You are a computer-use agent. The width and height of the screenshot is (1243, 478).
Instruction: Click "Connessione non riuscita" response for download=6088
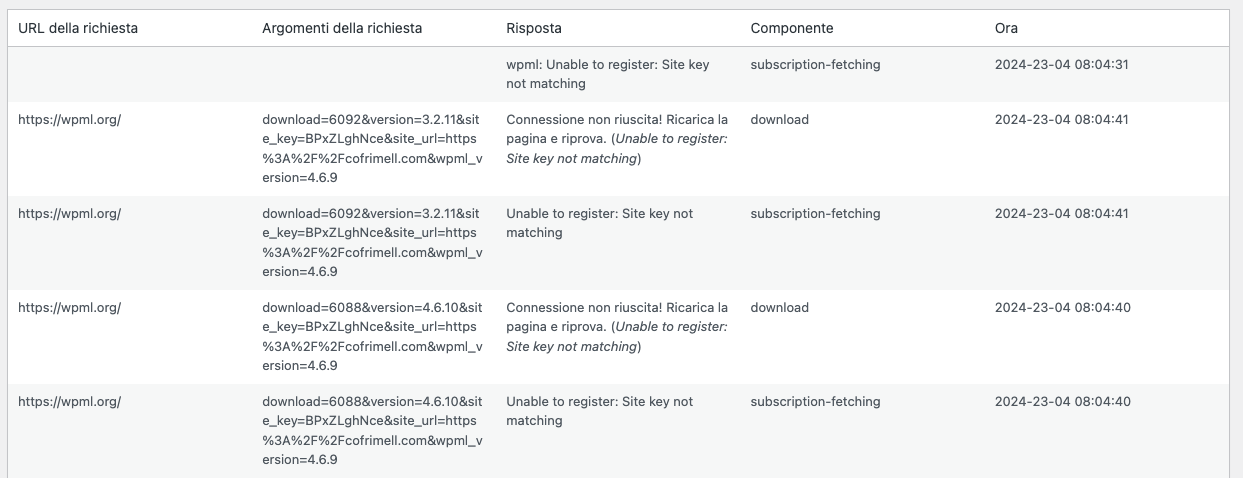(617, 327)
